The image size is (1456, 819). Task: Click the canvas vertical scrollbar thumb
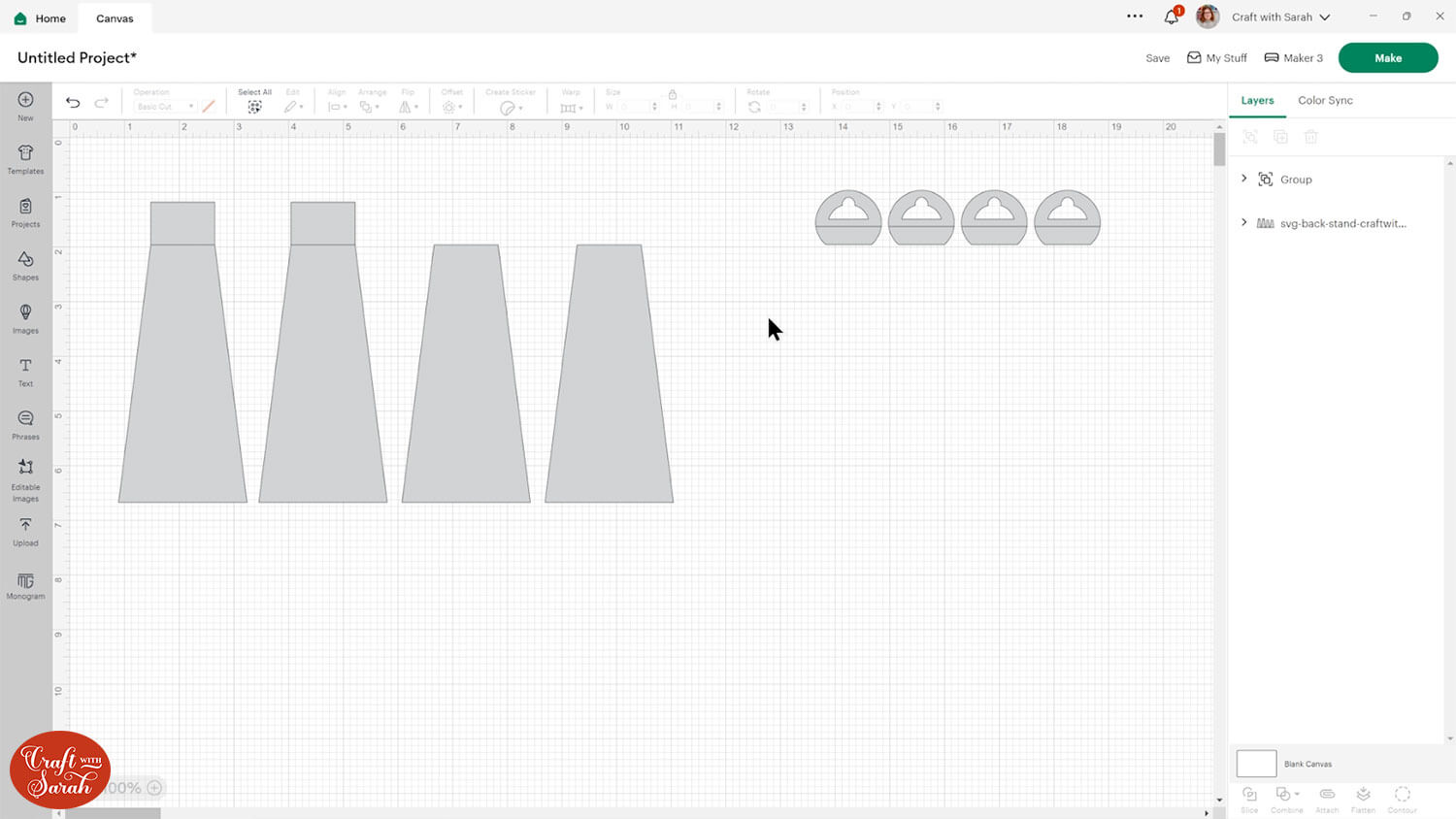[x=1219, y=149]
